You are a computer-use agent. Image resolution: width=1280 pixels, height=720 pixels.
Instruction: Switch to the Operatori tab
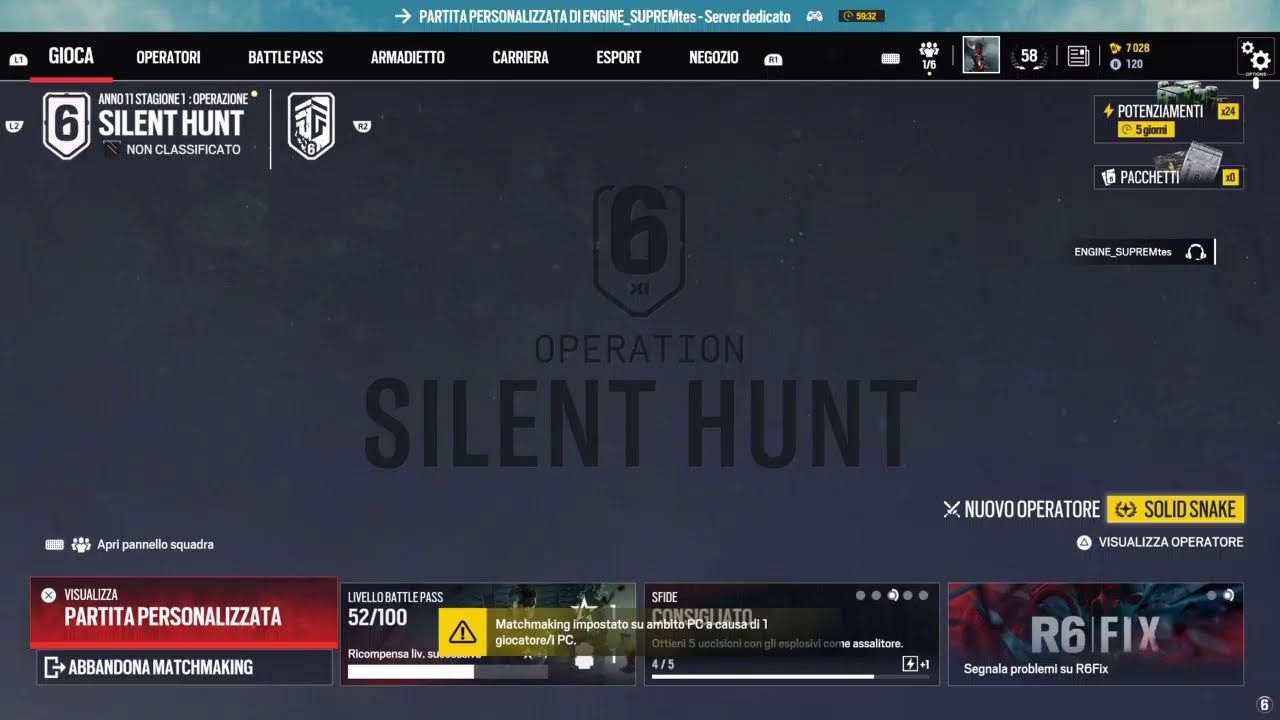pyautogui.click(x=168, y=58)
